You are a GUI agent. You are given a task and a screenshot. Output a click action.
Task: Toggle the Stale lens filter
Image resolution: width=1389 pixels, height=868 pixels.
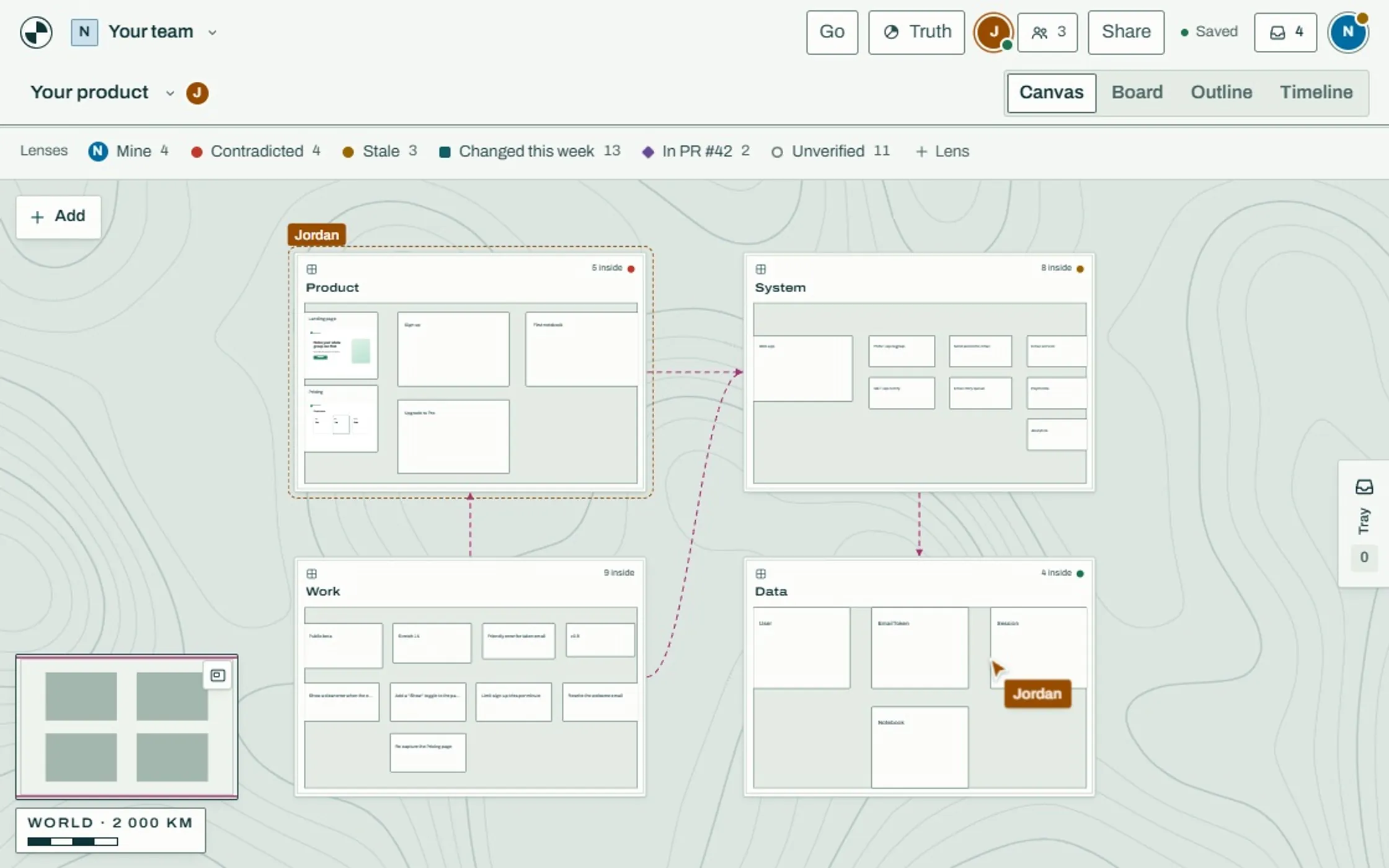379,151
